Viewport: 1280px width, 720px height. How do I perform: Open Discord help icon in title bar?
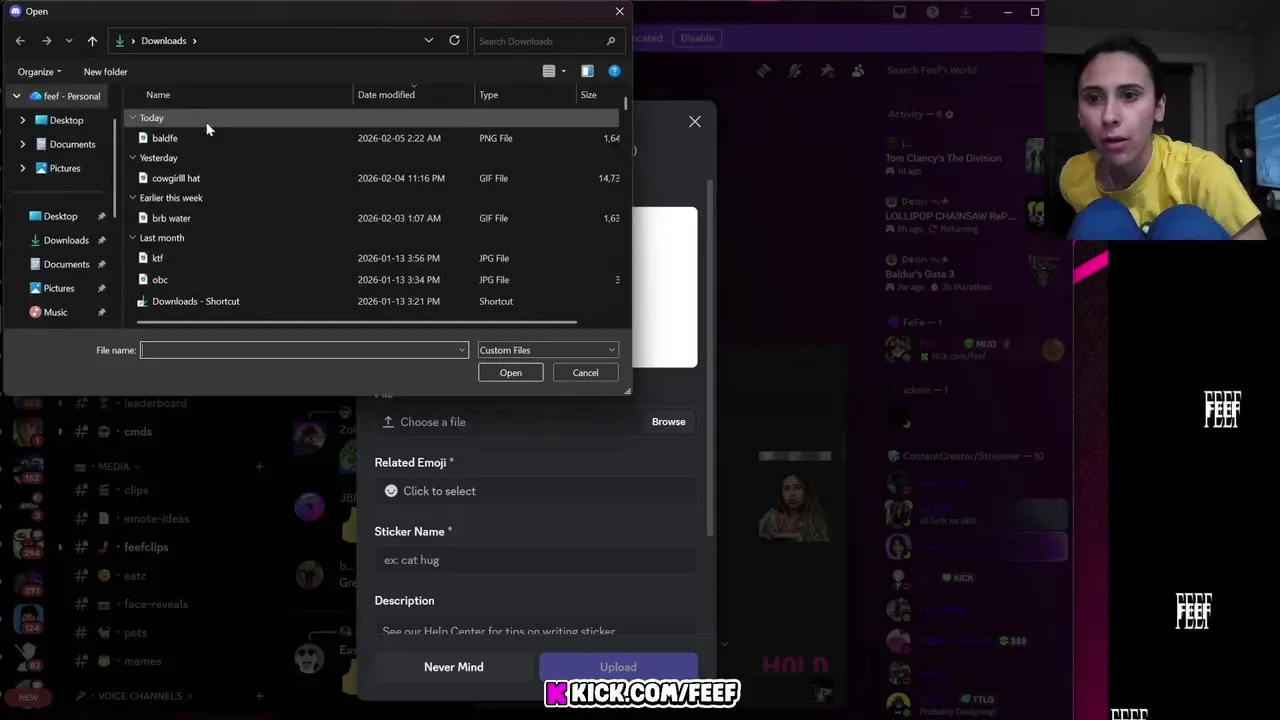(932, 12)
